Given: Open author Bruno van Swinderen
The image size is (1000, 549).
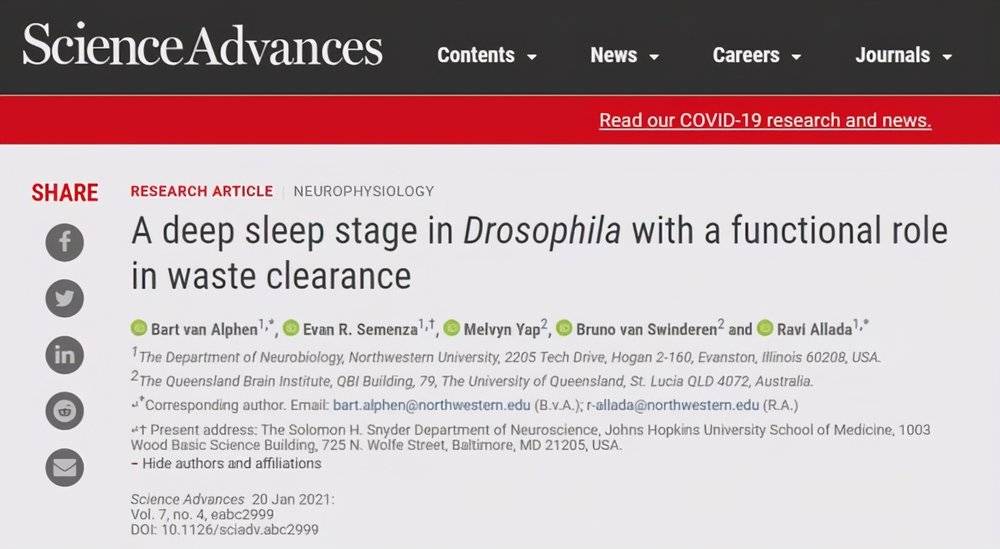Looking at the screenshot, I should pyautogui.click(x=647, y=329).
